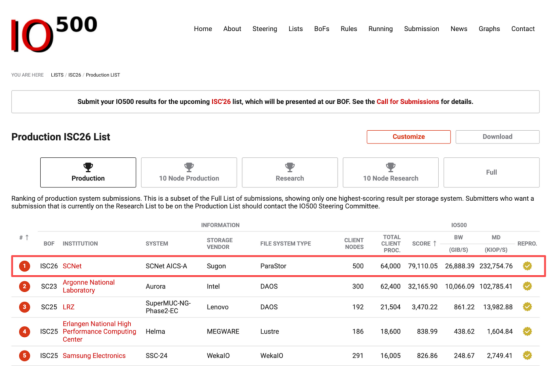This screenshot has width=553, height=367.
Task: Switch to the Research tab
Action: point(290,172)
